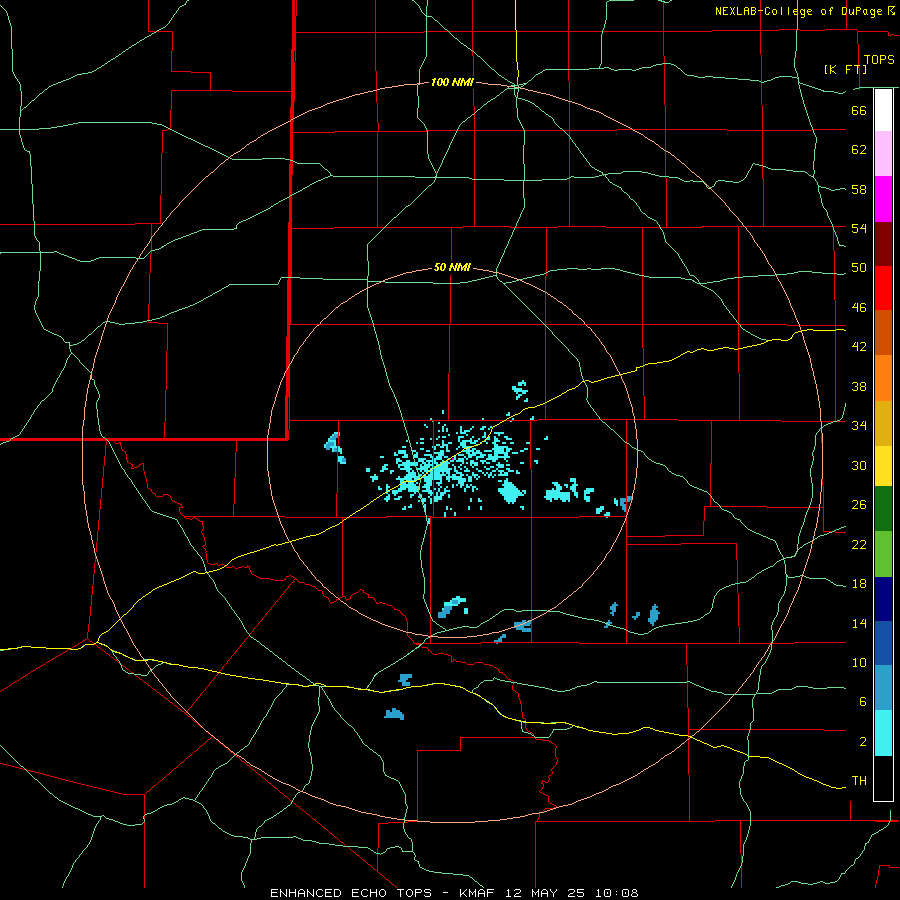Click the '38' scale value label
This screenshot has height=900, width=900.
click(859, 386)
